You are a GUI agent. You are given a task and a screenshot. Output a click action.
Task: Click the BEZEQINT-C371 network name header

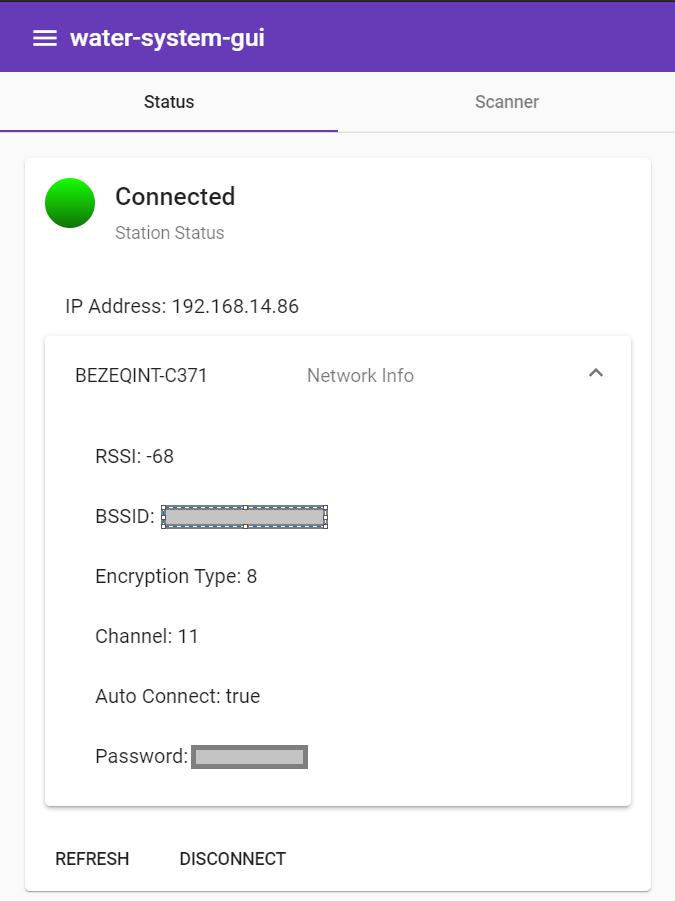pos(141,376)
